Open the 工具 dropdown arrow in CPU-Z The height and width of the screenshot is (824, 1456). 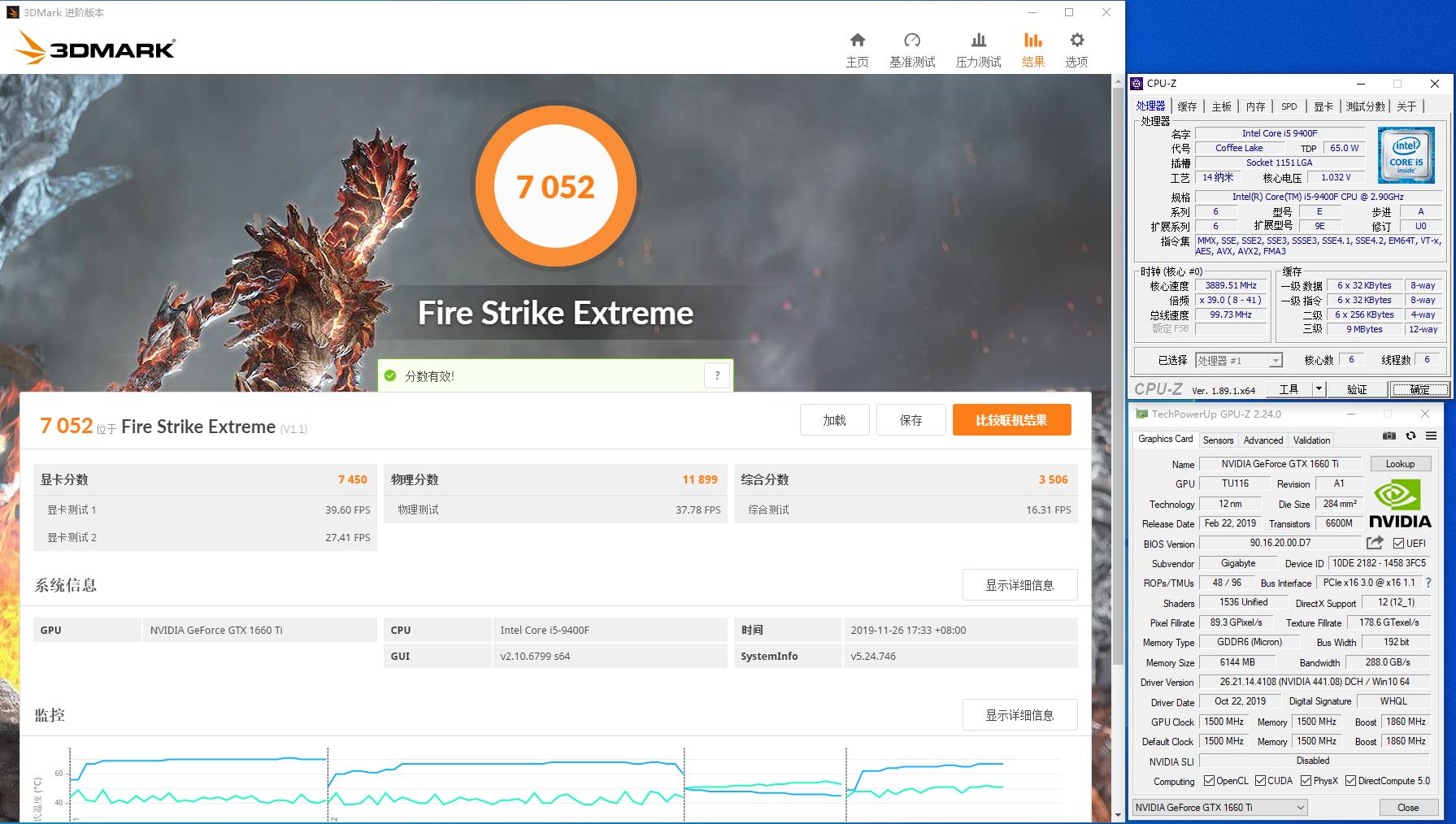point(1319,389)
